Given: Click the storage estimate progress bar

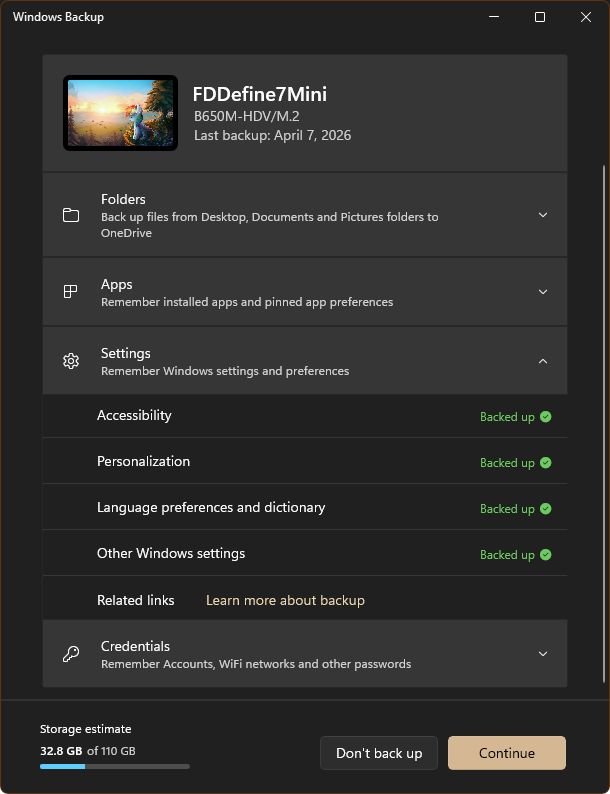Looking at the screenshot, I should click(x=115, y=767).
